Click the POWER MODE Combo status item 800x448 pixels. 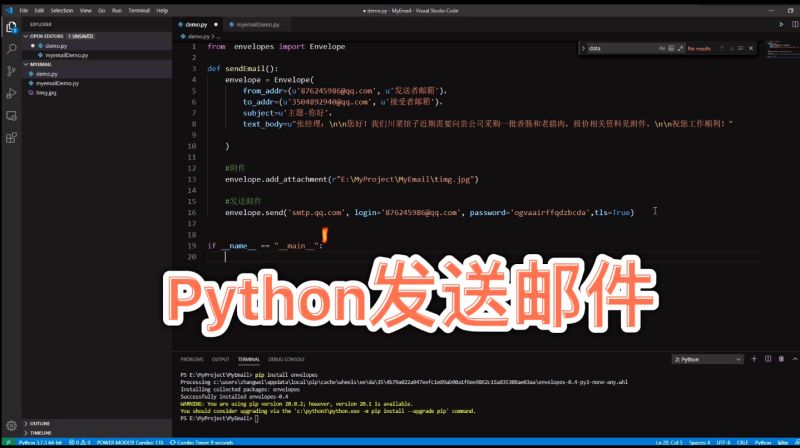[x=130, y=442]
